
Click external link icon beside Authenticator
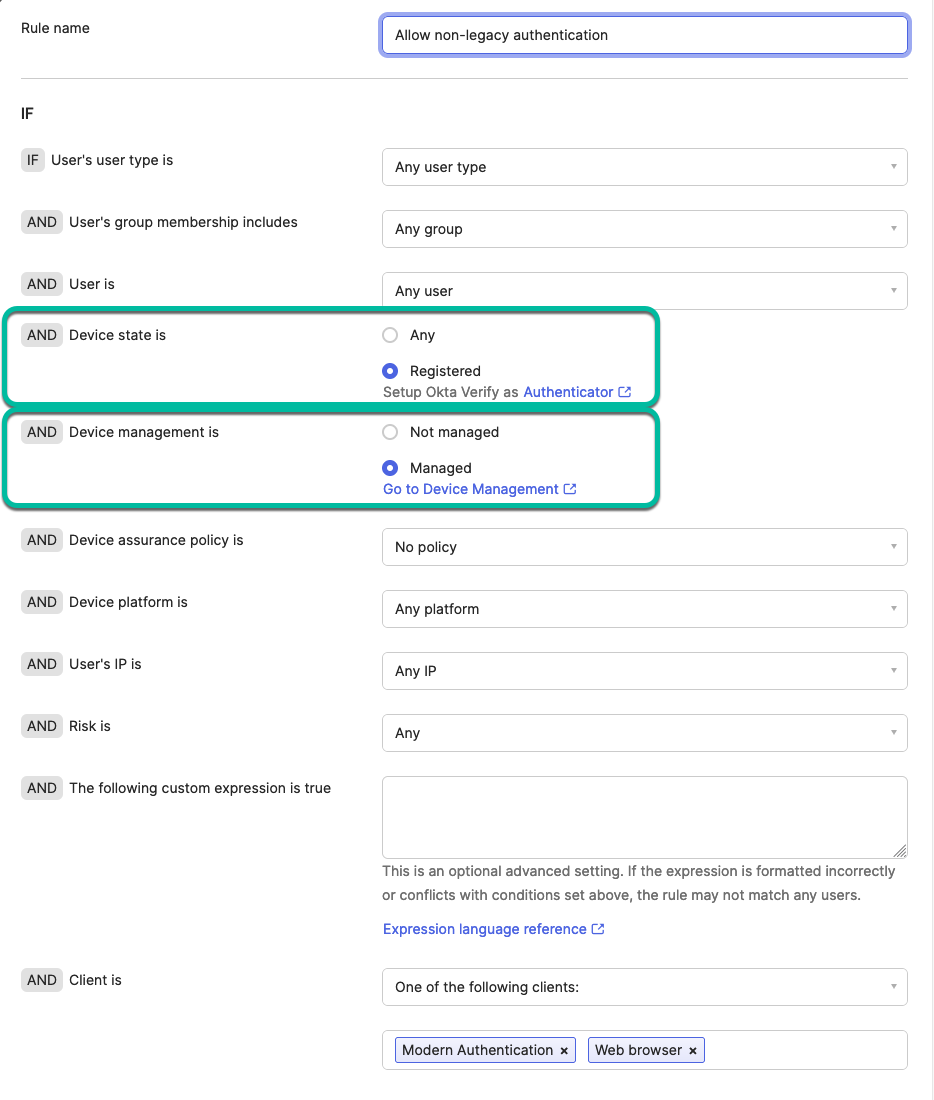(x=623, y=391)
